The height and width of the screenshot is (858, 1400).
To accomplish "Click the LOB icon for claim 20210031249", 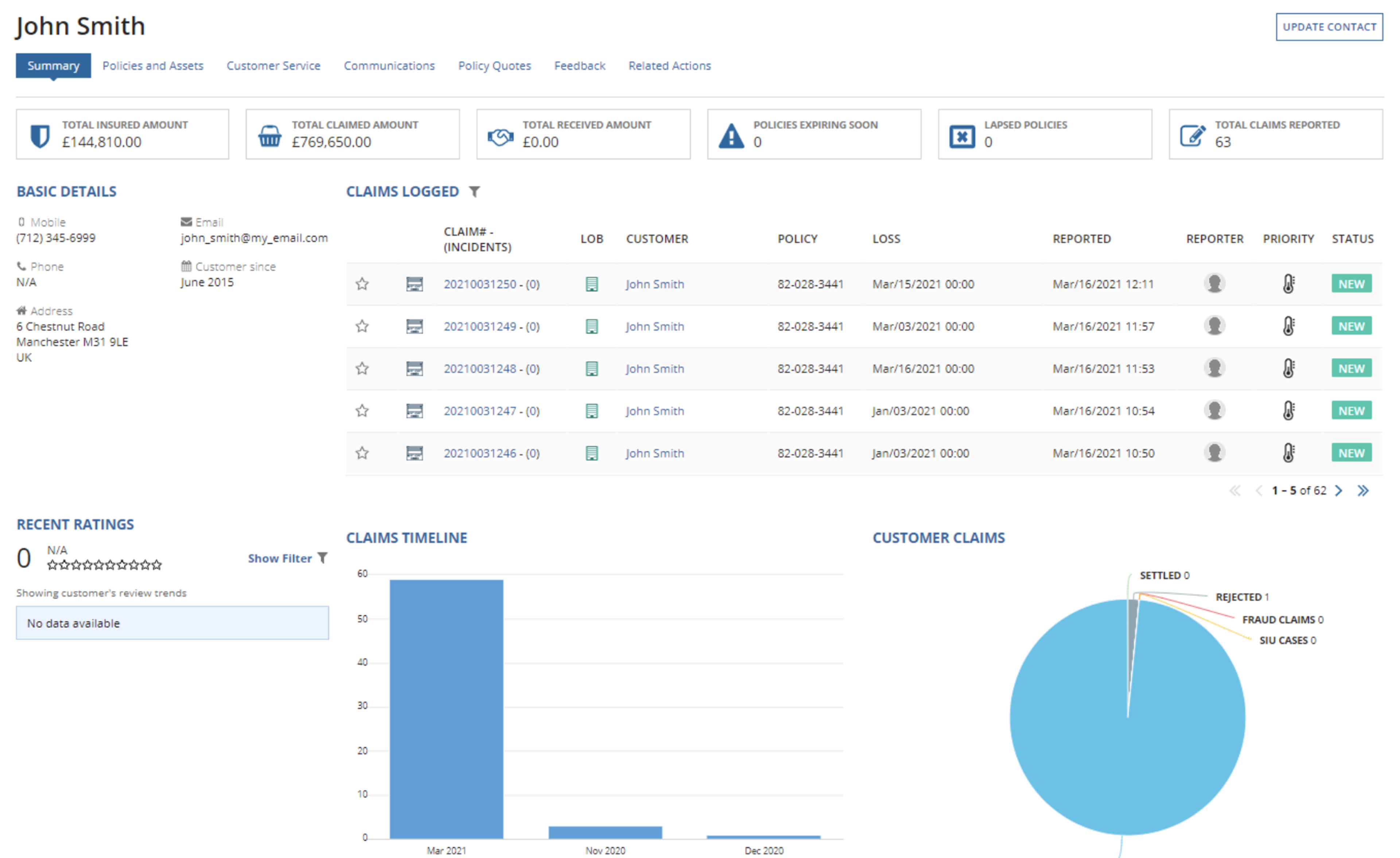I will point(591,326).
